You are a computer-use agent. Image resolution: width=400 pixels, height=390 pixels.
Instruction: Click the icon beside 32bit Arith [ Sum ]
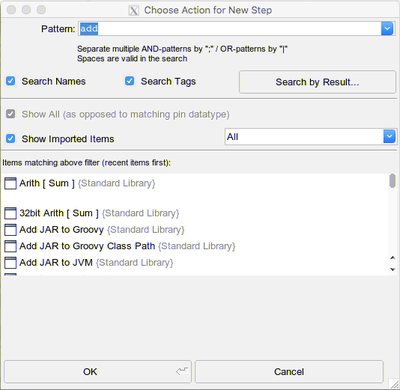coord(10,213)
